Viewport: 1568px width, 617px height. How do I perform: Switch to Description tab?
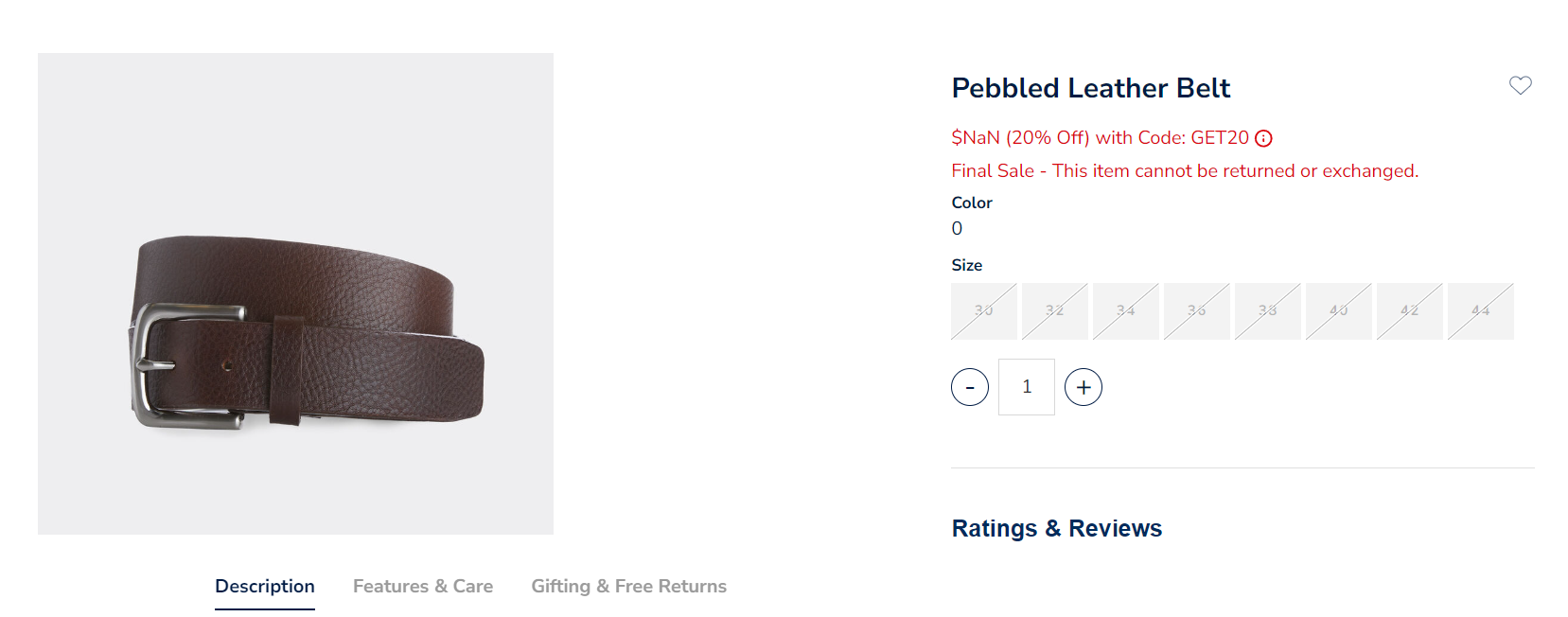click(265, 587)
